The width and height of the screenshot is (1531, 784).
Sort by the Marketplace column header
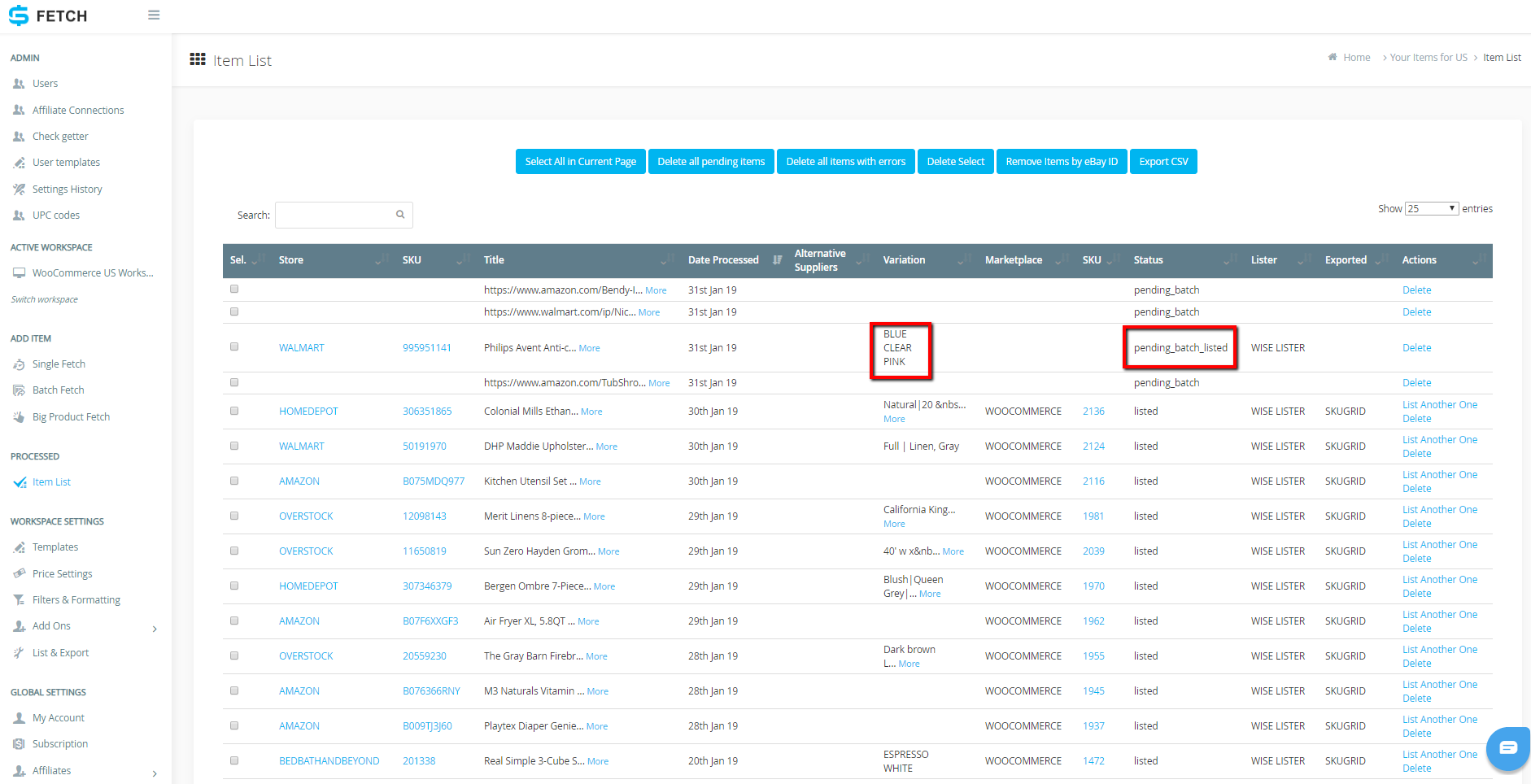[x=1027, y=260]
